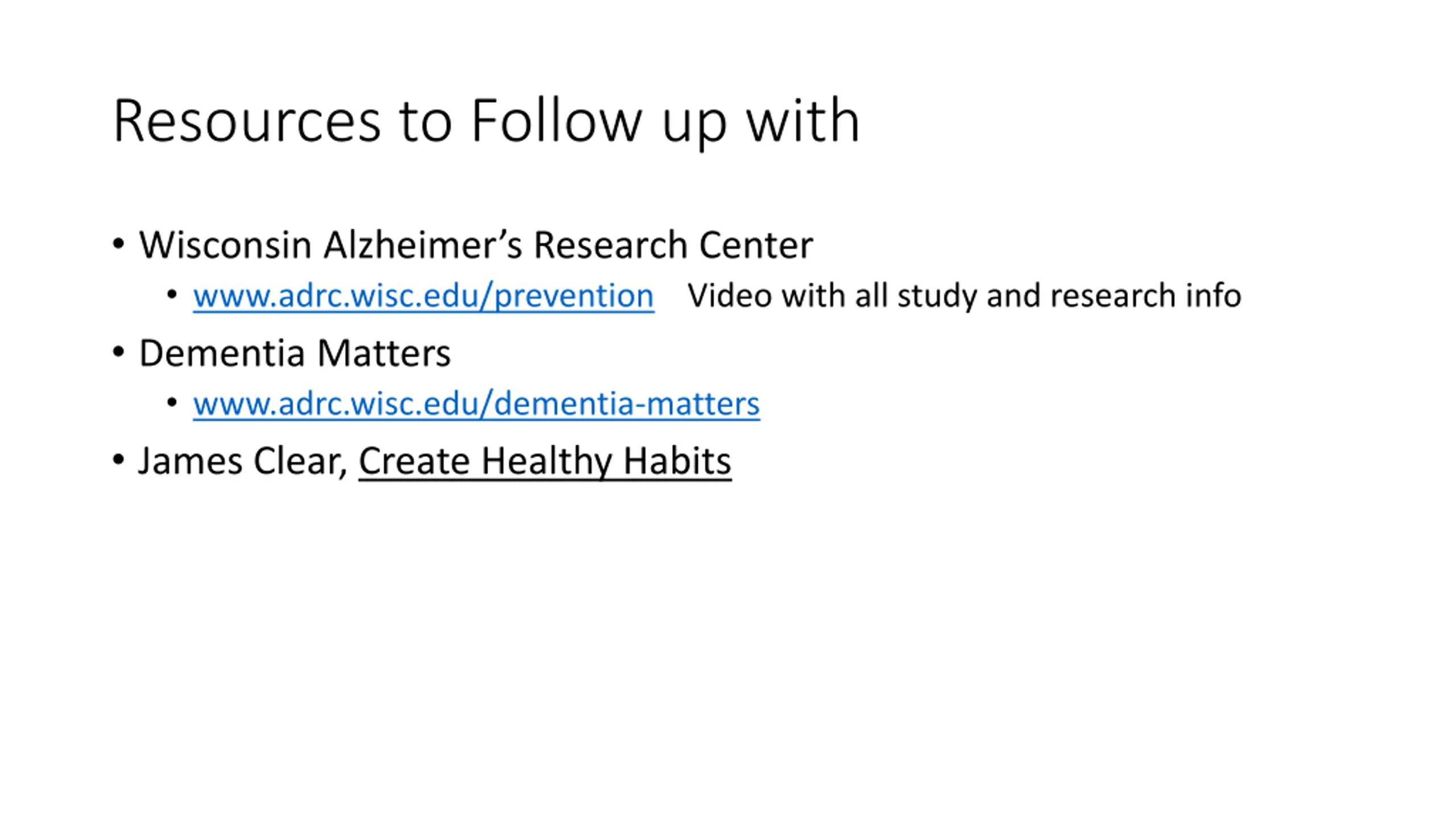Click the Research Center text
The width and height of the screenshot is (1456, 819).
(673, 245)
